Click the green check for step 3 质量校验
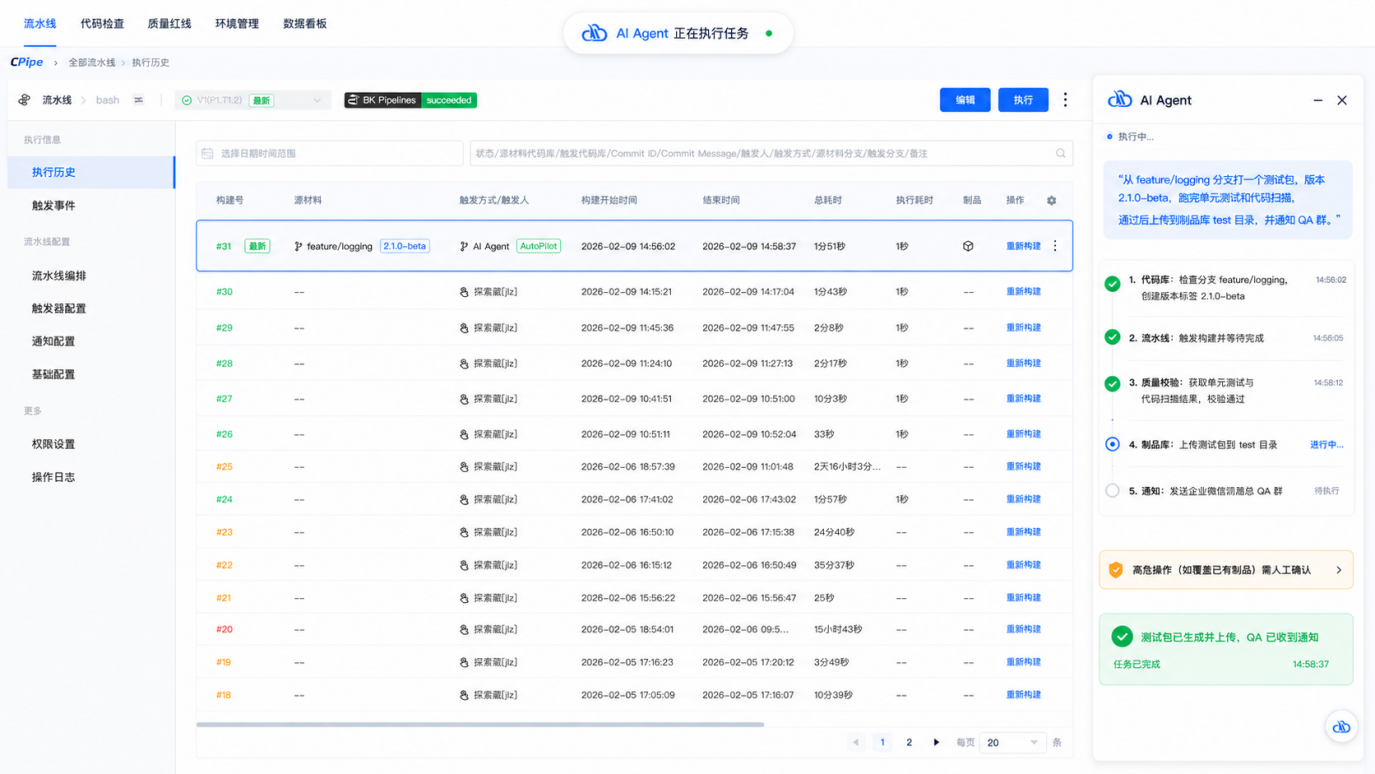 pos(1112,384)
